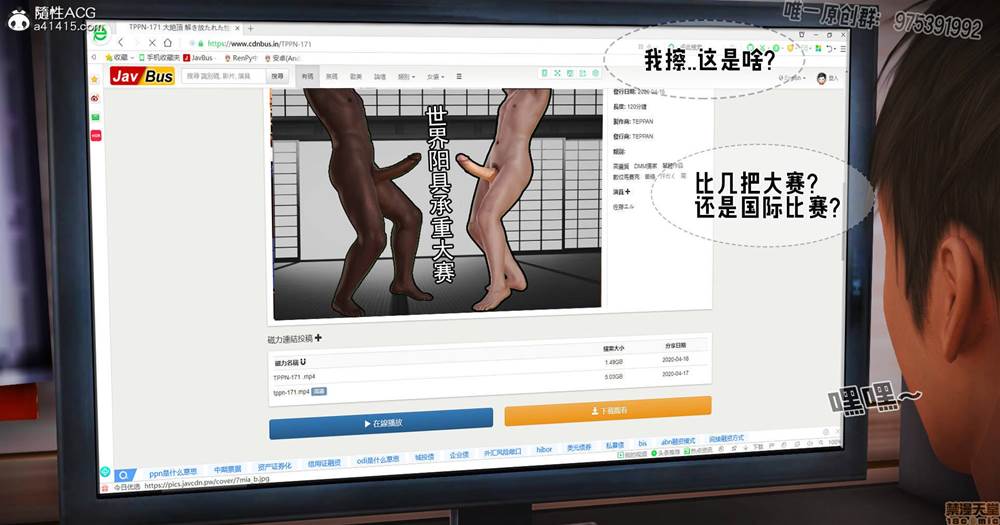The image size is (1000, 525).
Task: Click the stop loading X button
Action: coord(152,43)
